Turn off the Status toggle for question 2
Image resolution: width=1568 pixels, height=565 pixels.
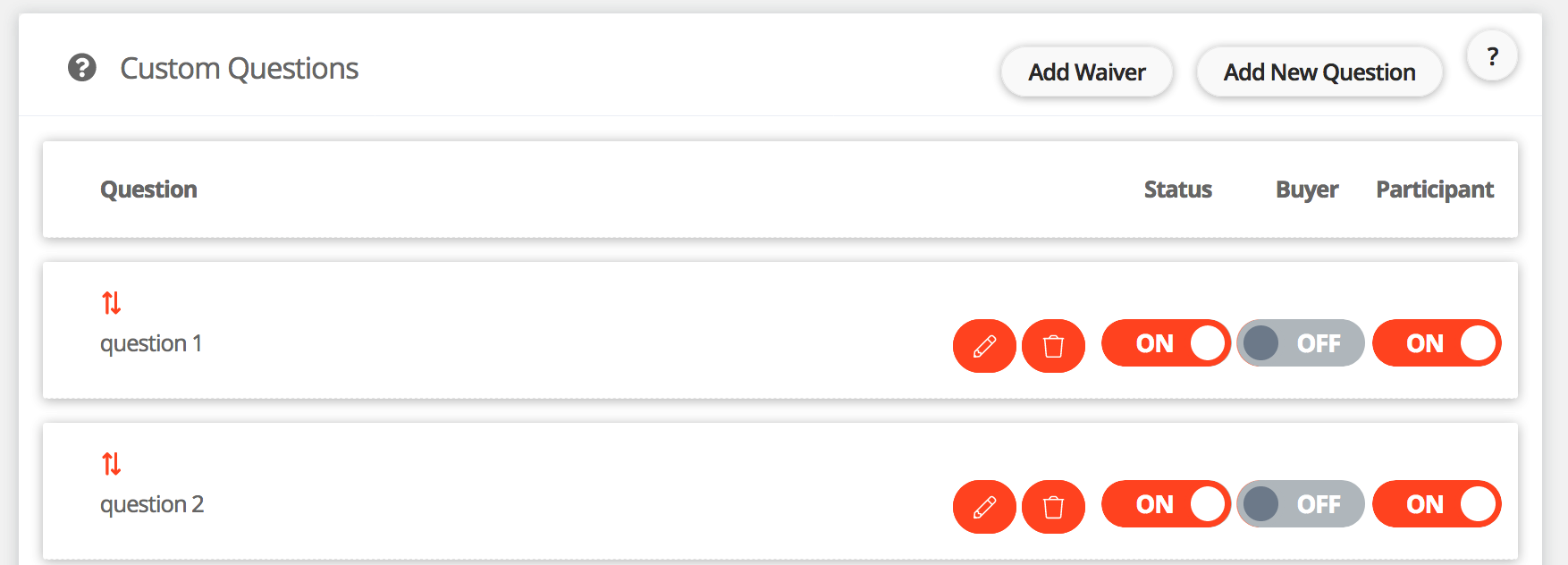tap(1166, 504)
